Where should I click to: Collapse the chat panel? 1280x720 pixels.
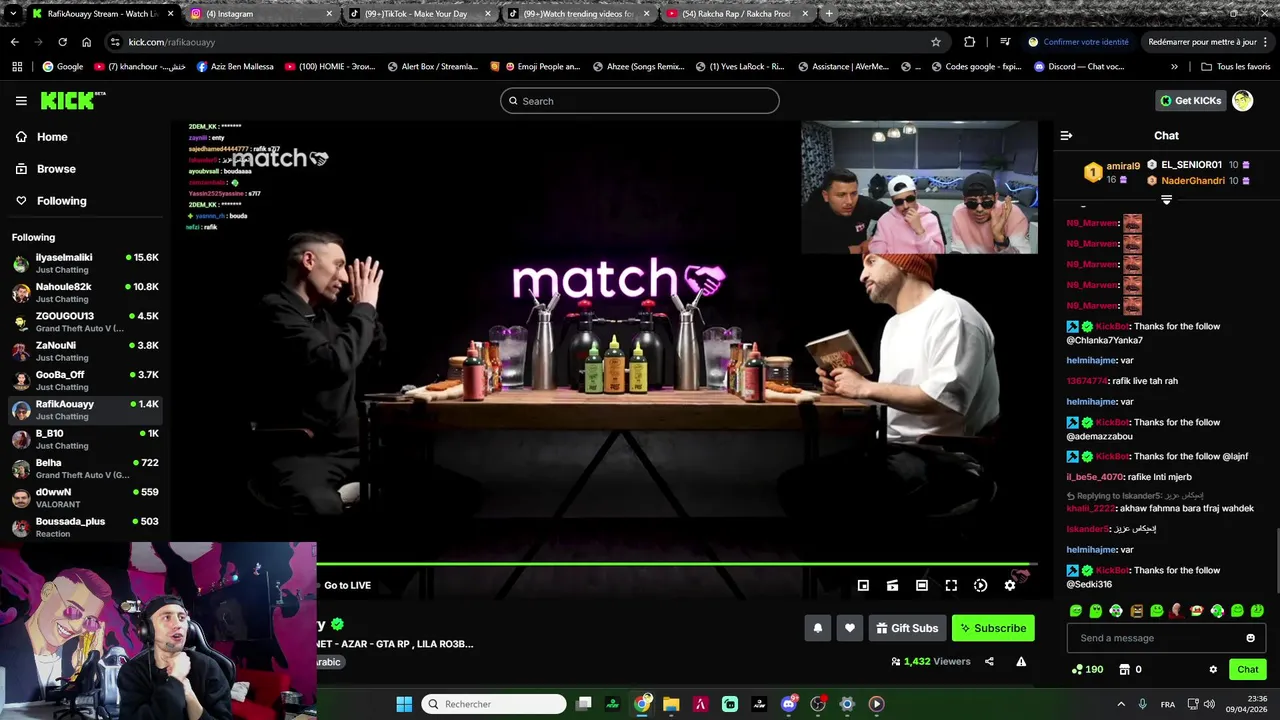coord(1066,135)
